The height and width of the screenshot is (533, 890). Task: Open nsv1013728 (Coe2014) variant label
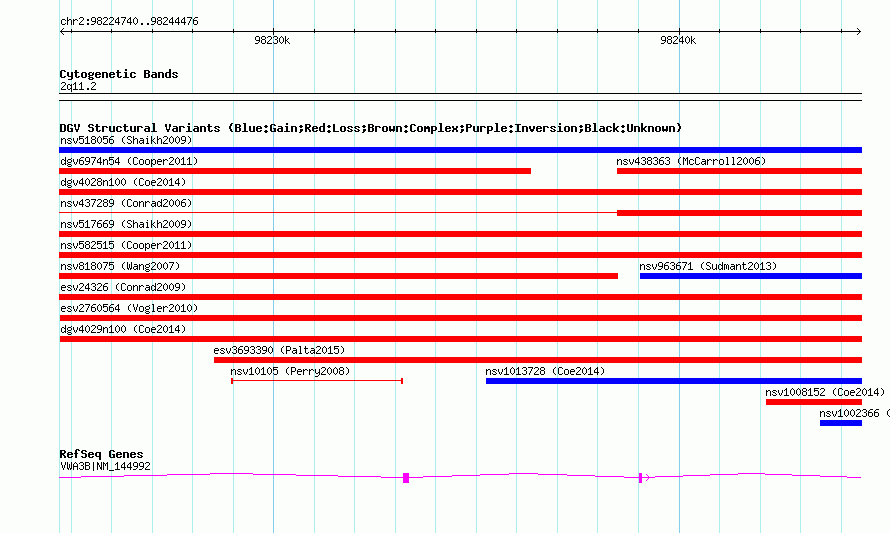pos(545,371)
